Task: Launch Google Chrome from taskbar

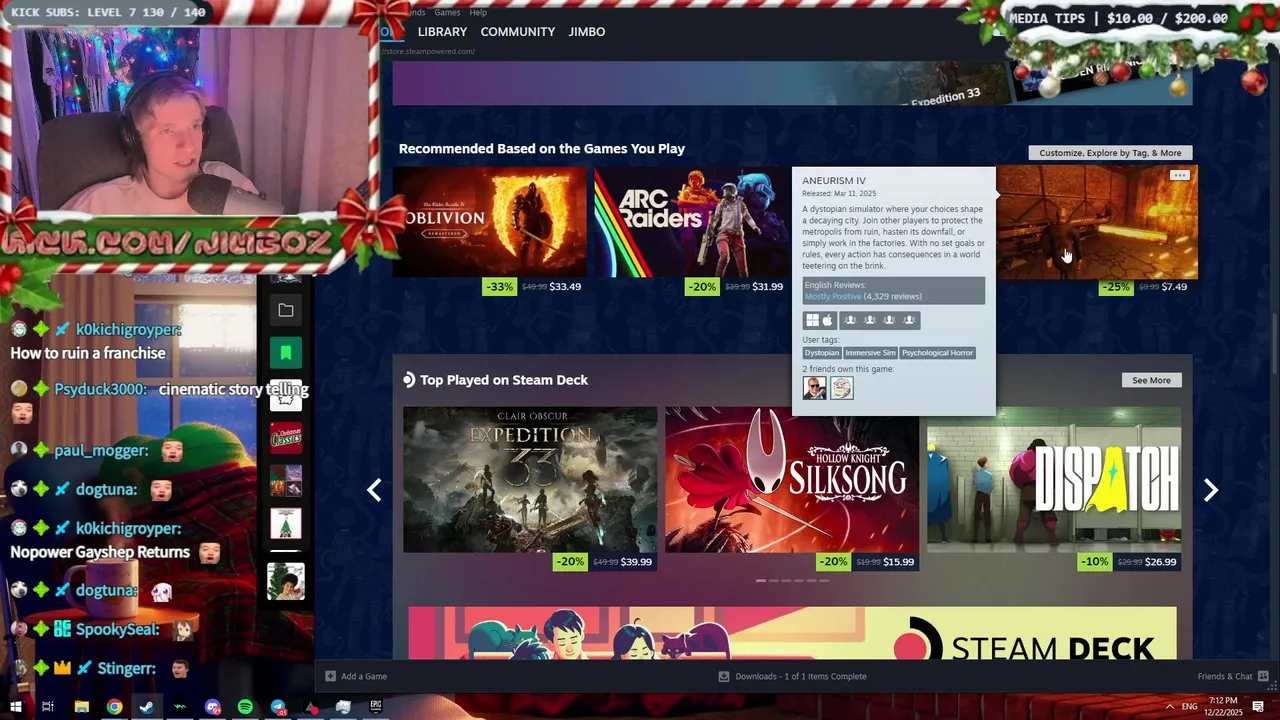Action: coord(114,707)
